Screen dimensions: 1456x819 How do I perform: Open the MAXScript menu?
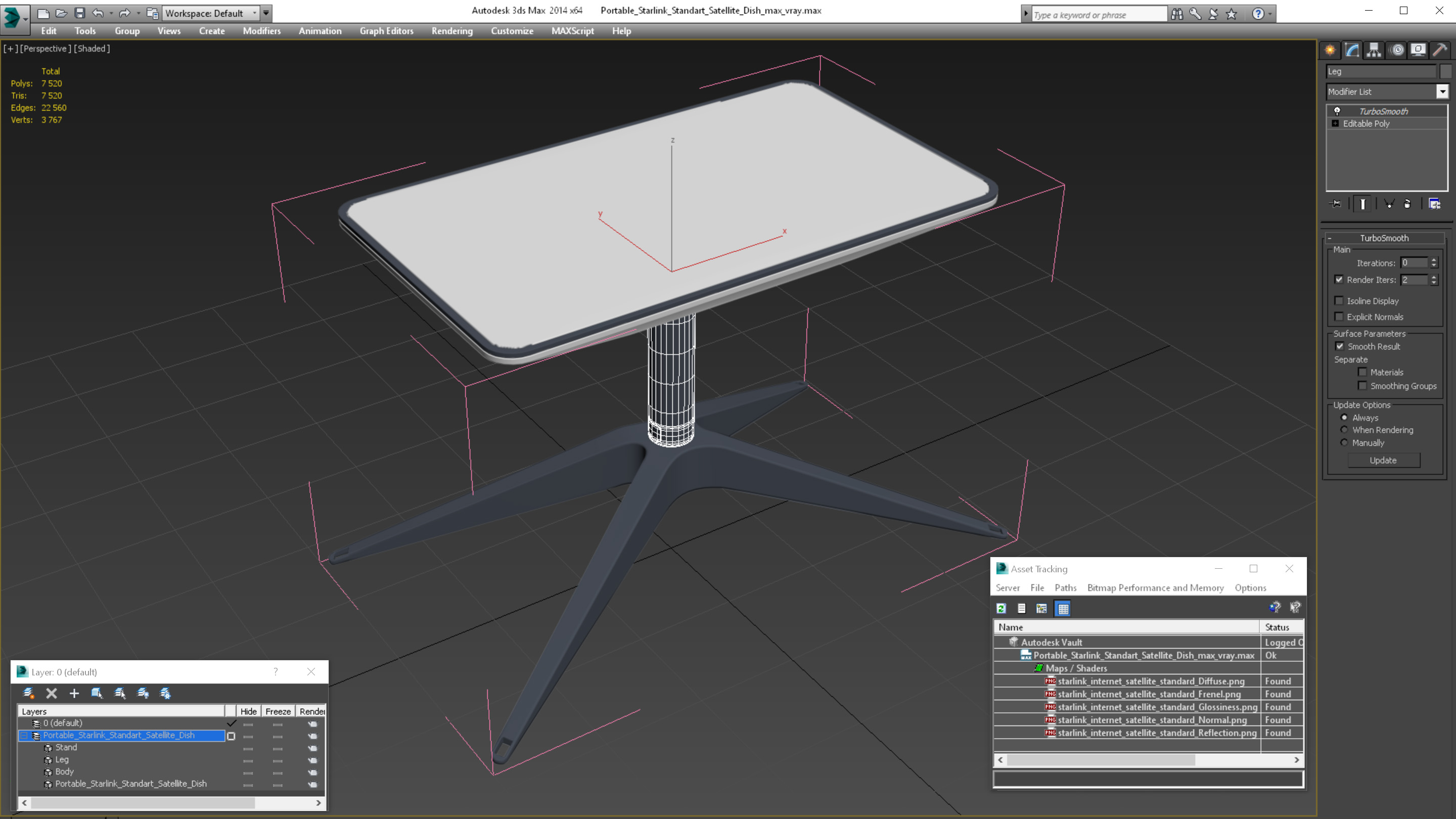(573, 31)
